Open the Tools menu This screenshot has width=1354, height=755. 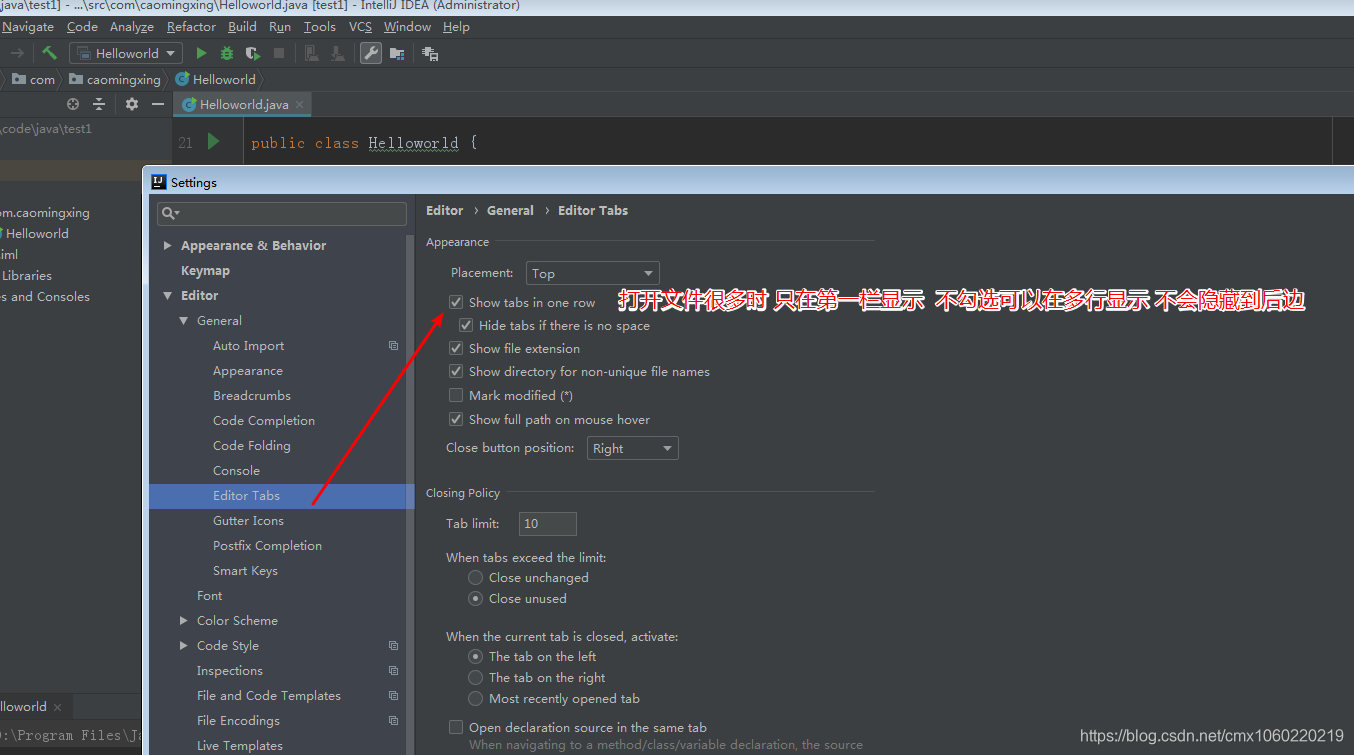coord(320,27)
